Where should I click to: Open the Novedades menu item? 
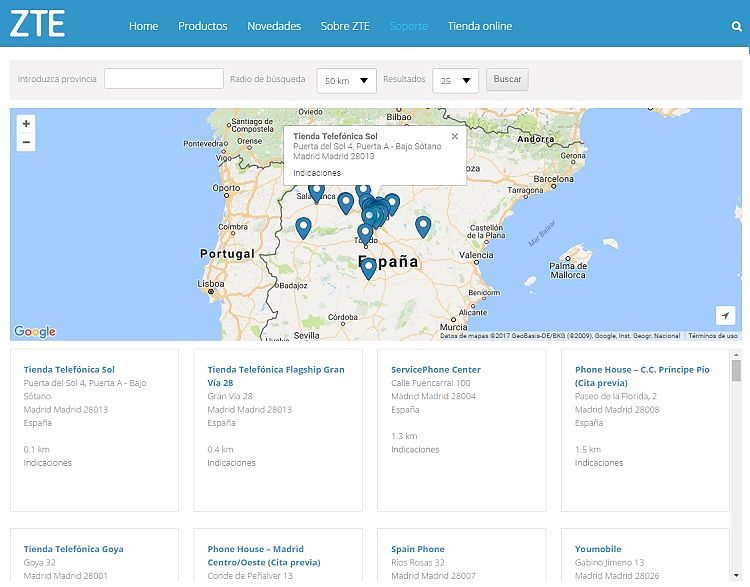274,26
